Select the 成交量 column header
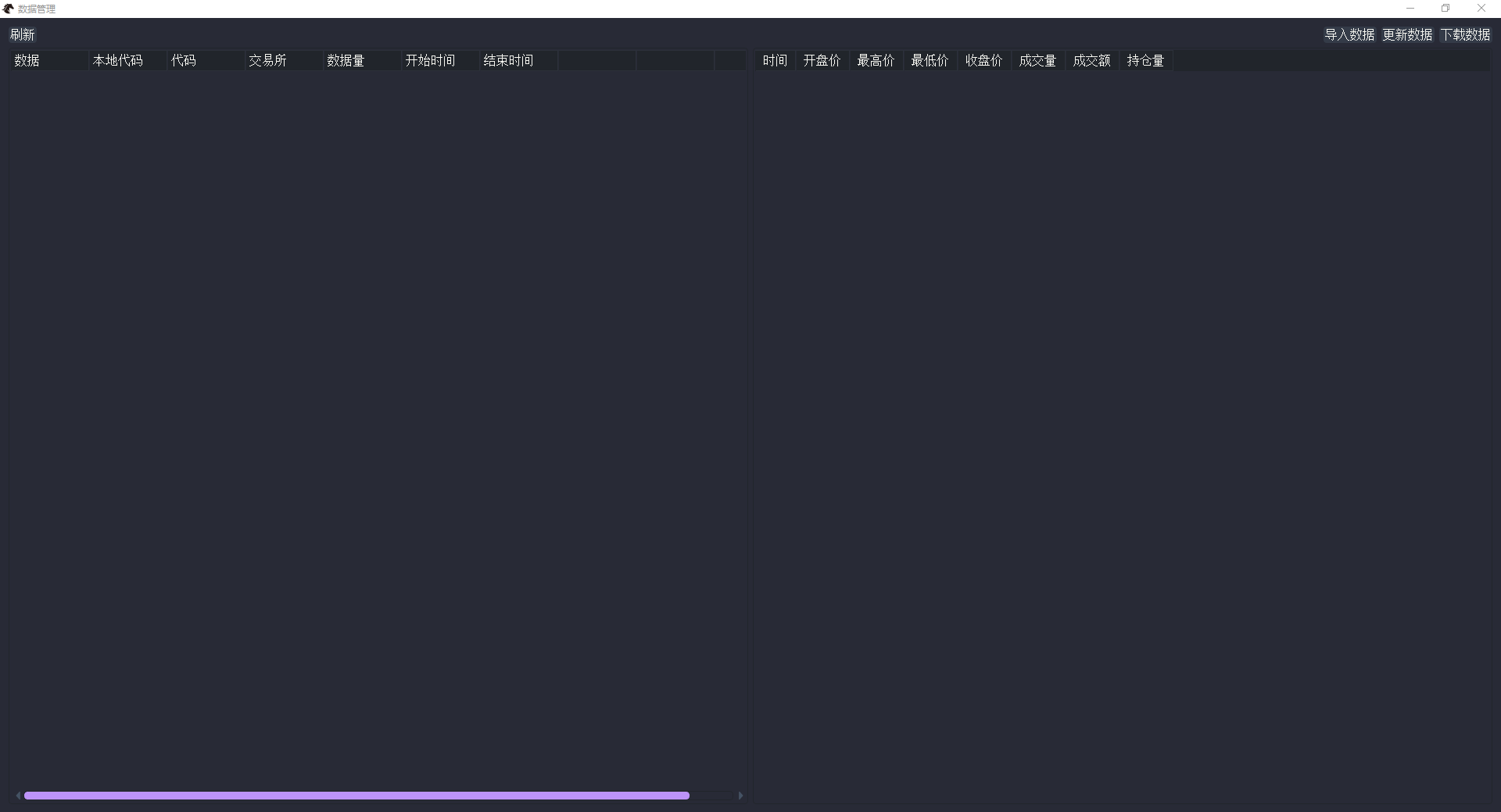 point(1038,61)
